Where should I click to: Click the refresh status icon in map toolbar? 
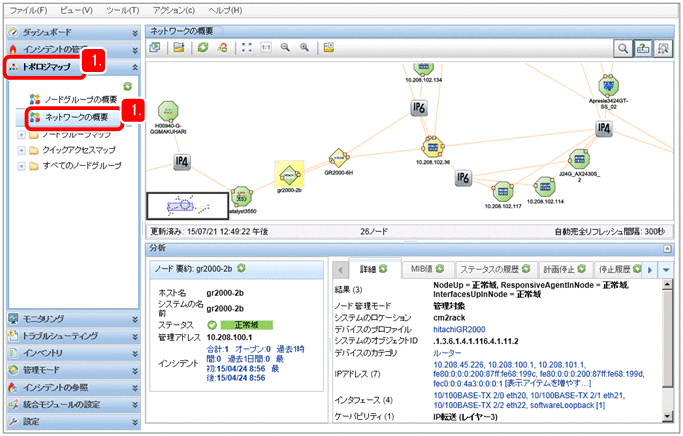point(223,47)
